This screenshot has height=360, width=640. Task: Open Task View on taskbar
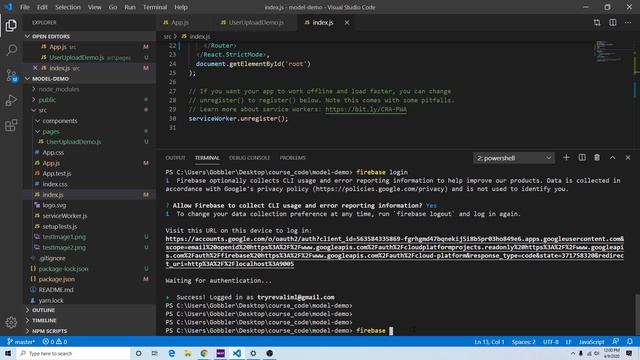click(x=155, y=353)
